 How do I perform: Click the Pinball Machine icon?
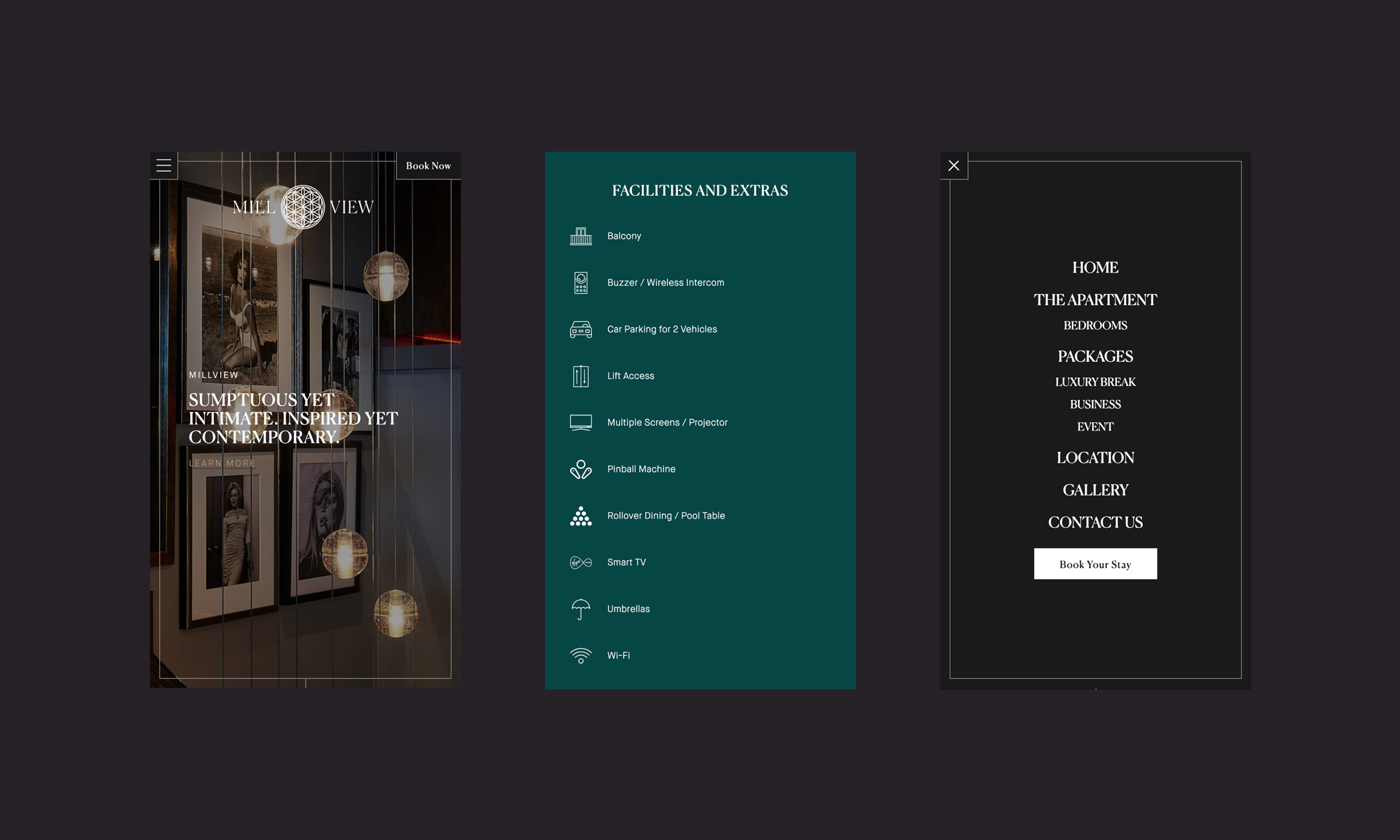coord(581,469)
